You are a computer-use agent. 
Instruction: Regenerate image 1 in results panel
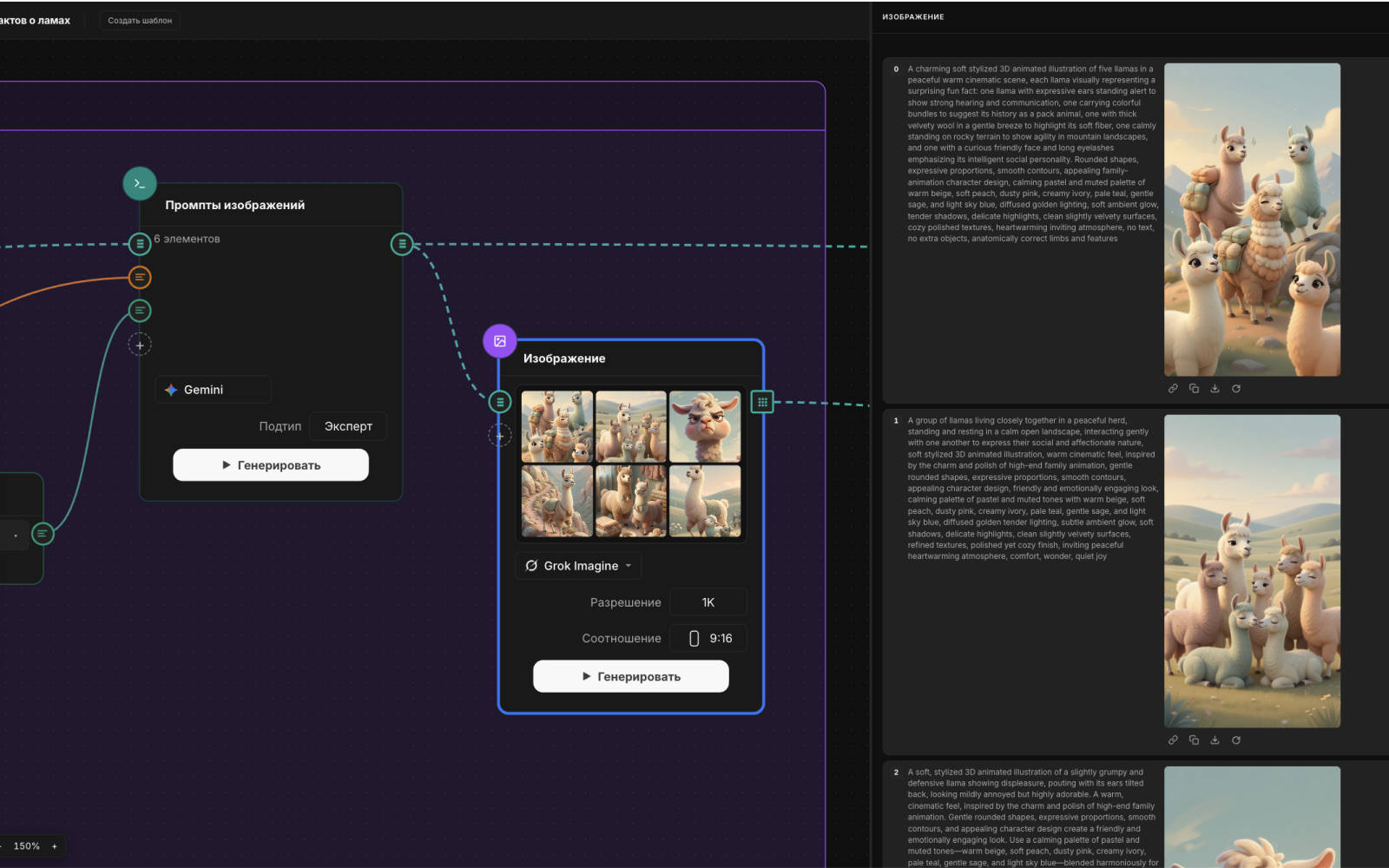click(1236, 740)
